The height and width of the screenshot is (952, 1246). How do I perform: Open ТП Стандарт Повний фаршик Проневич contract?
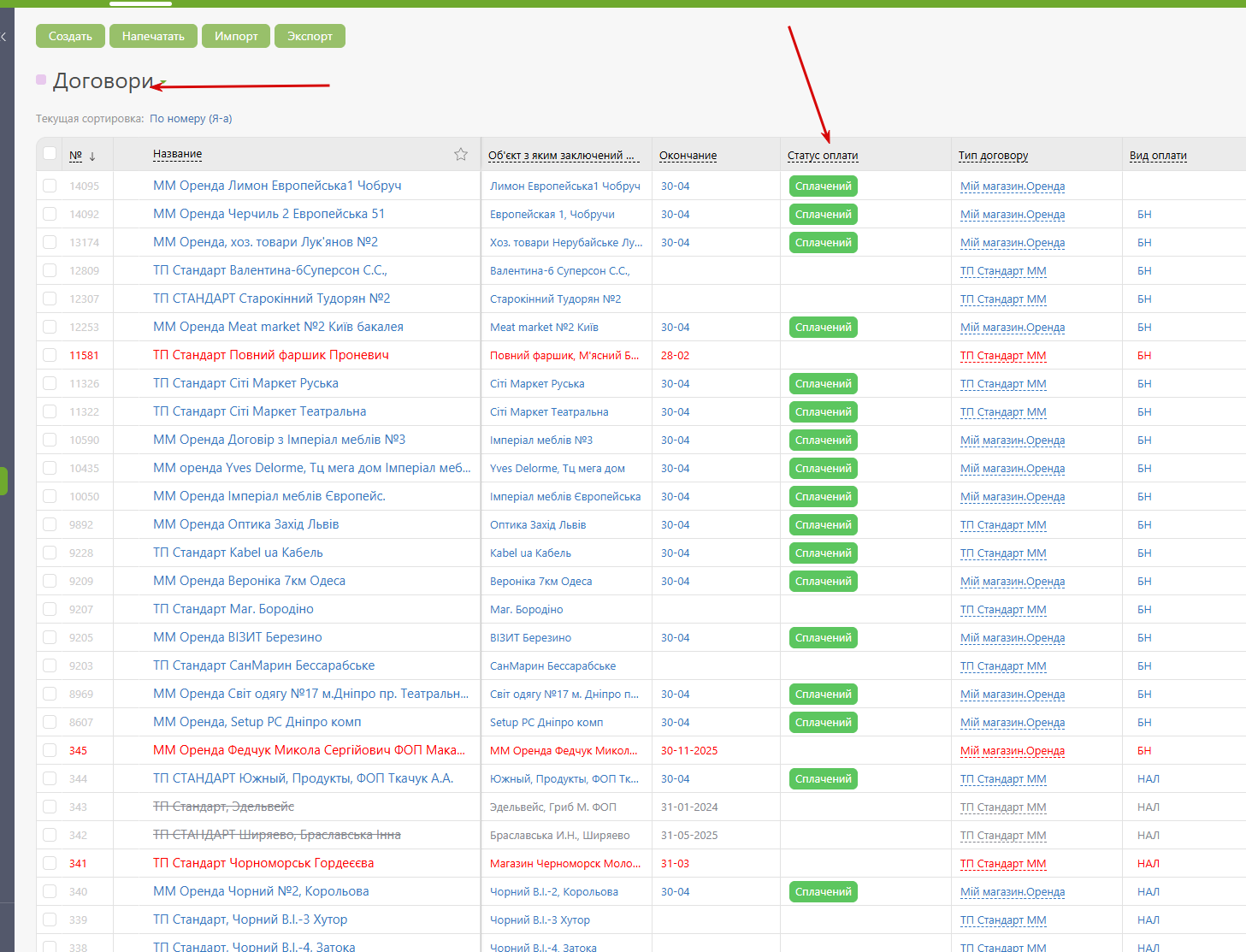[x=271, y=355]
